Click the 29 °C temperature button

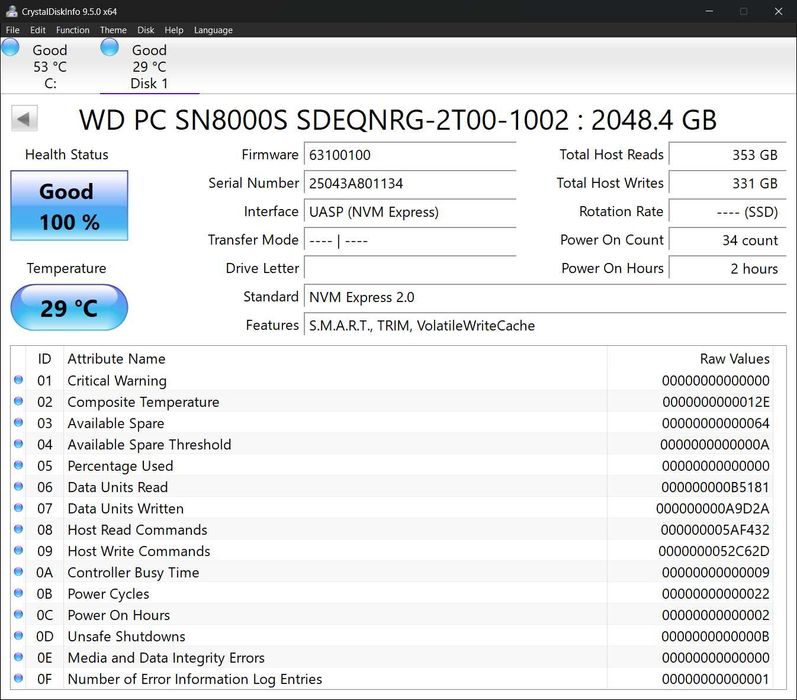coord(69,308)
